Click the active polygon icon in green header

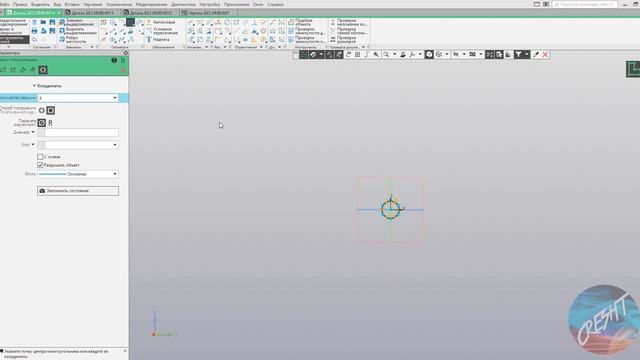[43, 70]
